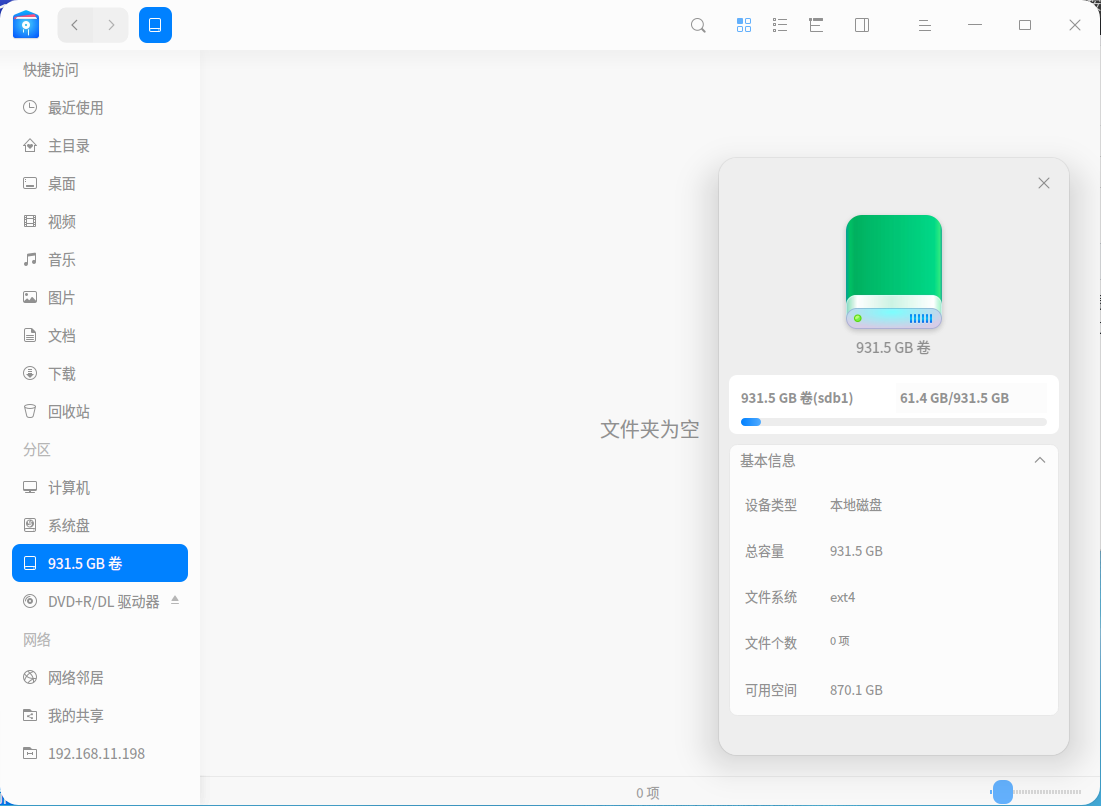Click the green disk drive image
The image size is (1101, 806).
click(x=893, y=272)
